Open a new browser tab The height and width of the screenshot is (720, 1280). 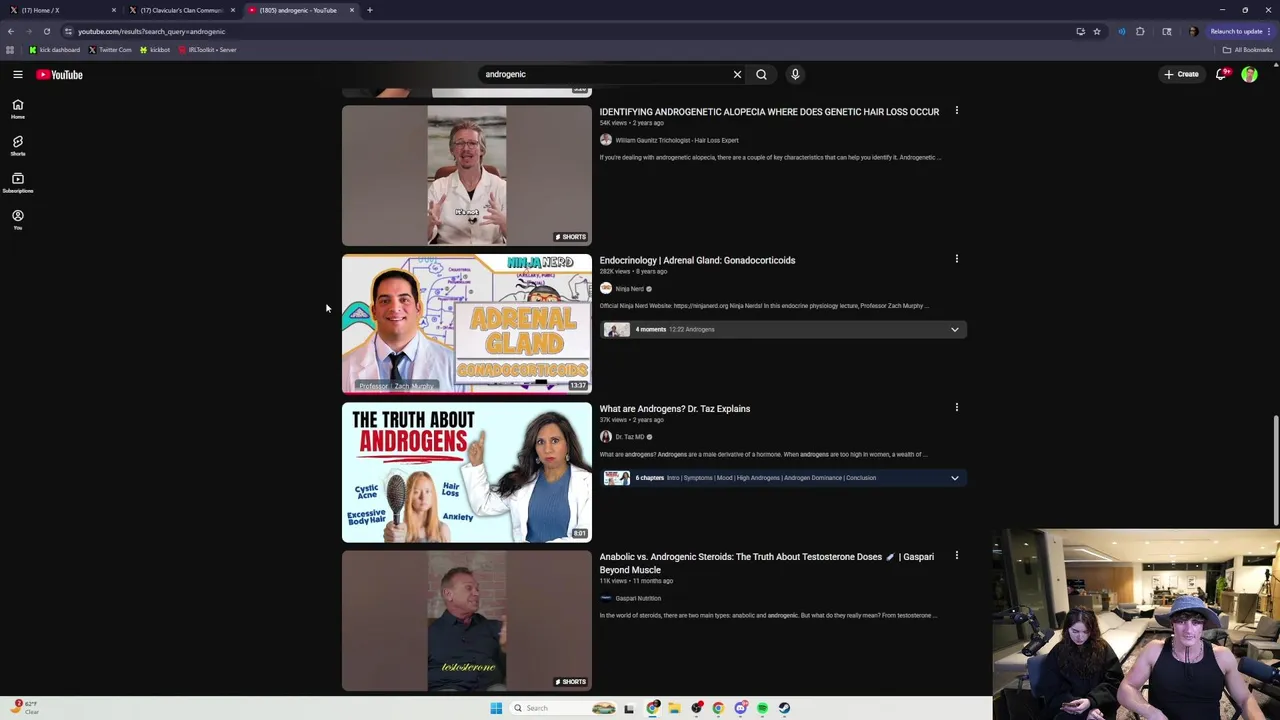(x=369, y=10)
